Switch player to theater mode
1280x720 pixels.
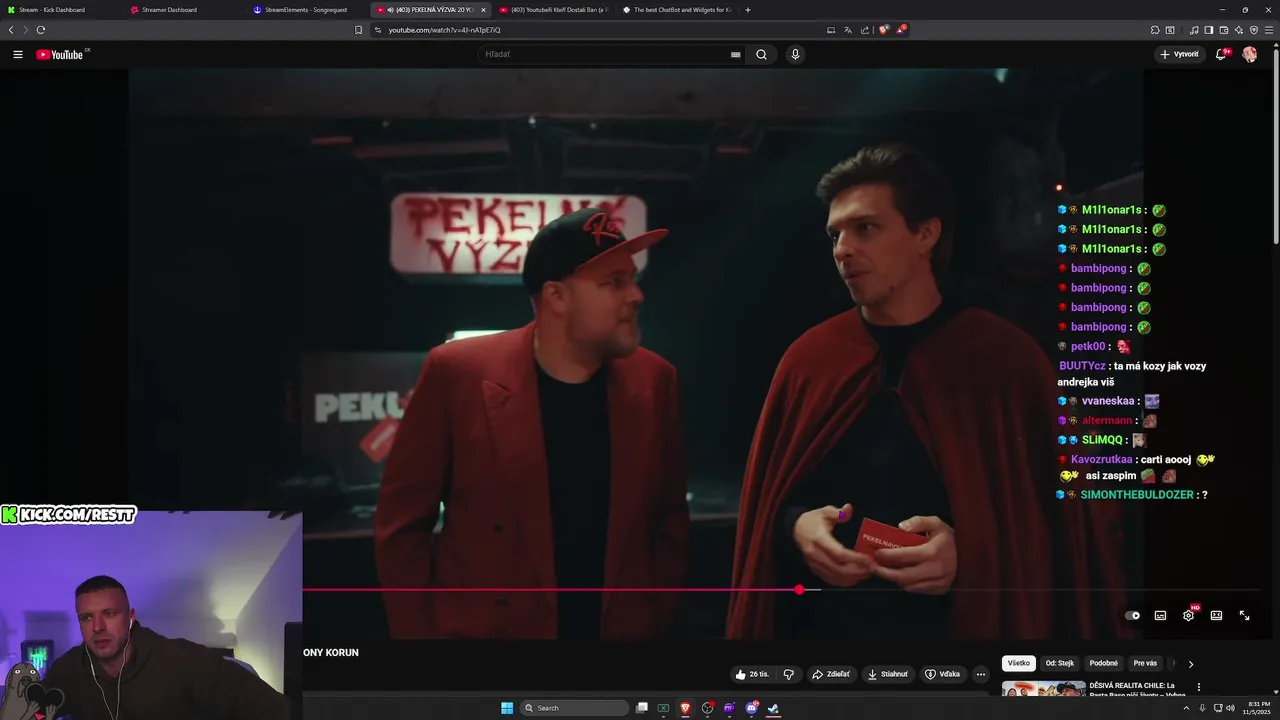[1216, 615]
